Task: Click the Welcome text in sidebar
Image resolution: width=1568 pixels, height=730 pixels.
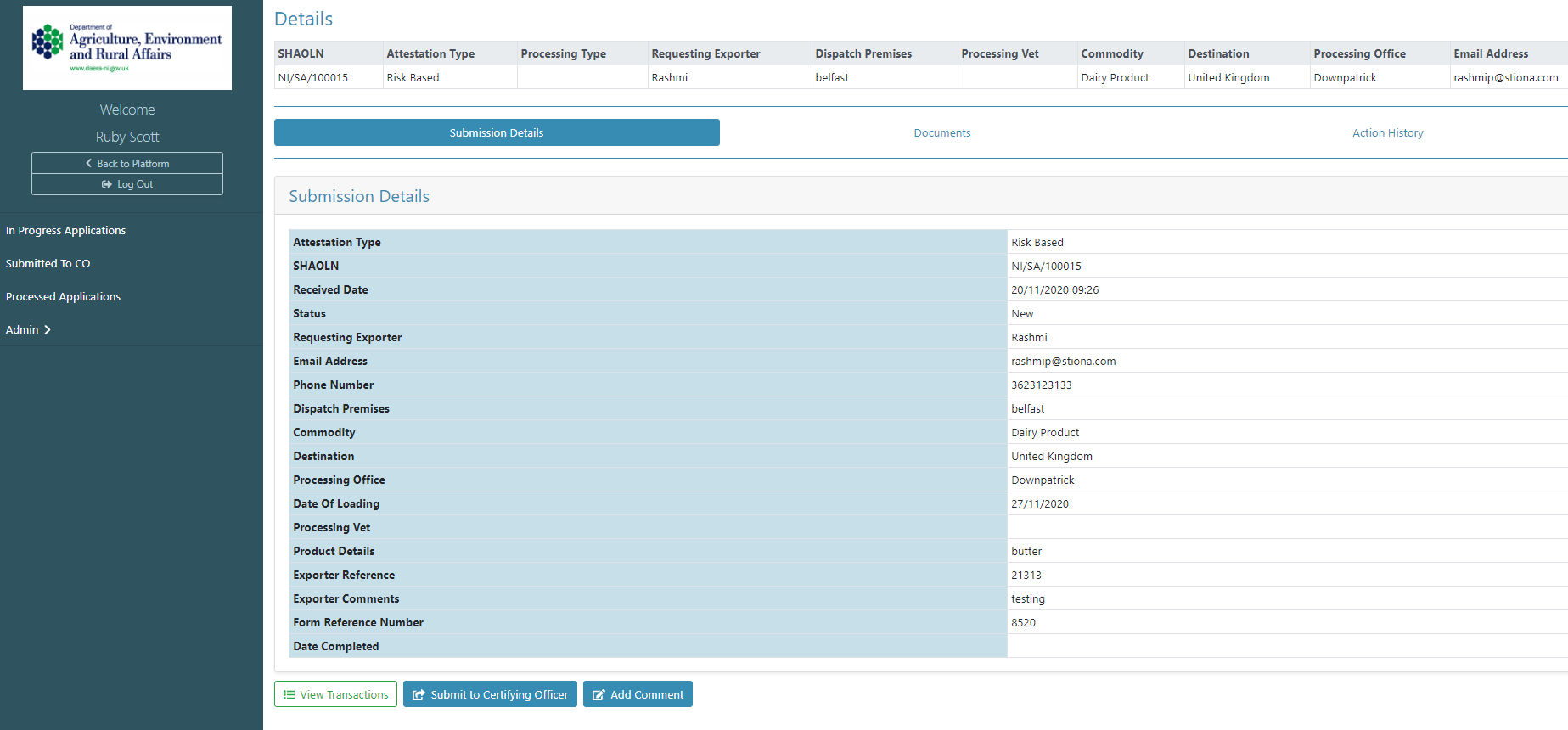Action: (127, 109)
